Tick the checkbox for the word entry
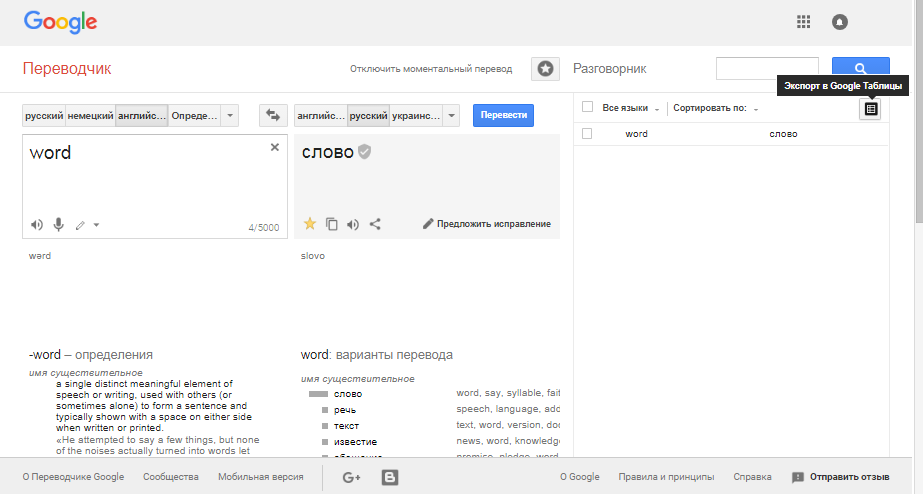 (x=587, y=134)
